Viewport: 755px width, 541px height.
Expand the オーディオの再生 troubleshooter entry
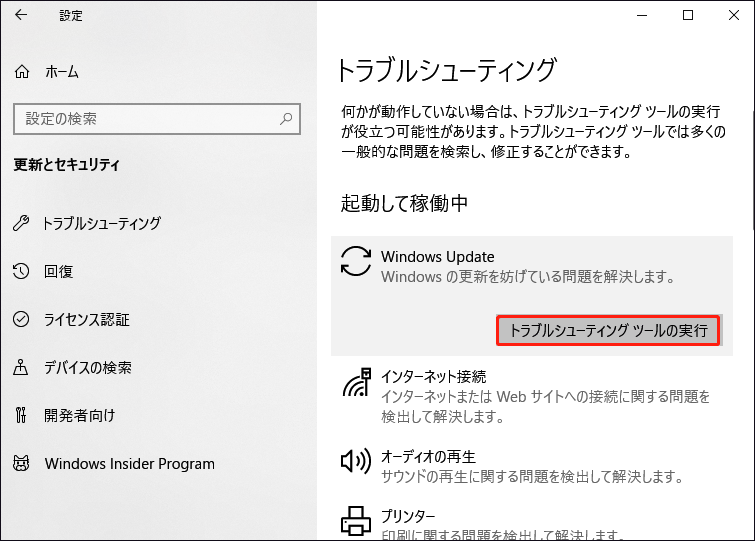coord(530,464)
